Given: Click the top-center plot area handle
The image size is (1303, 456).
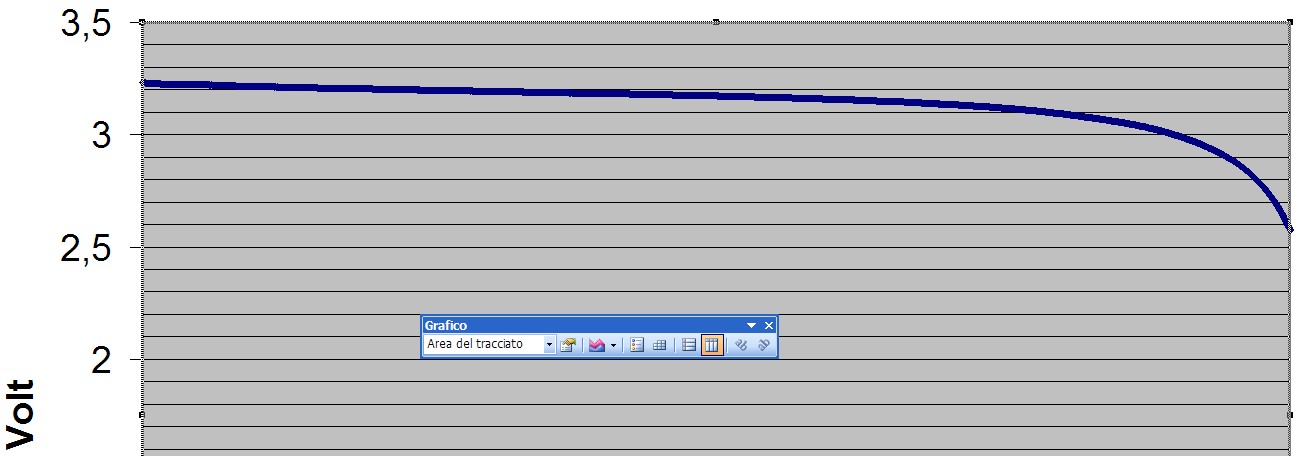Looking at the screenshot, I should tap(716, 21).
